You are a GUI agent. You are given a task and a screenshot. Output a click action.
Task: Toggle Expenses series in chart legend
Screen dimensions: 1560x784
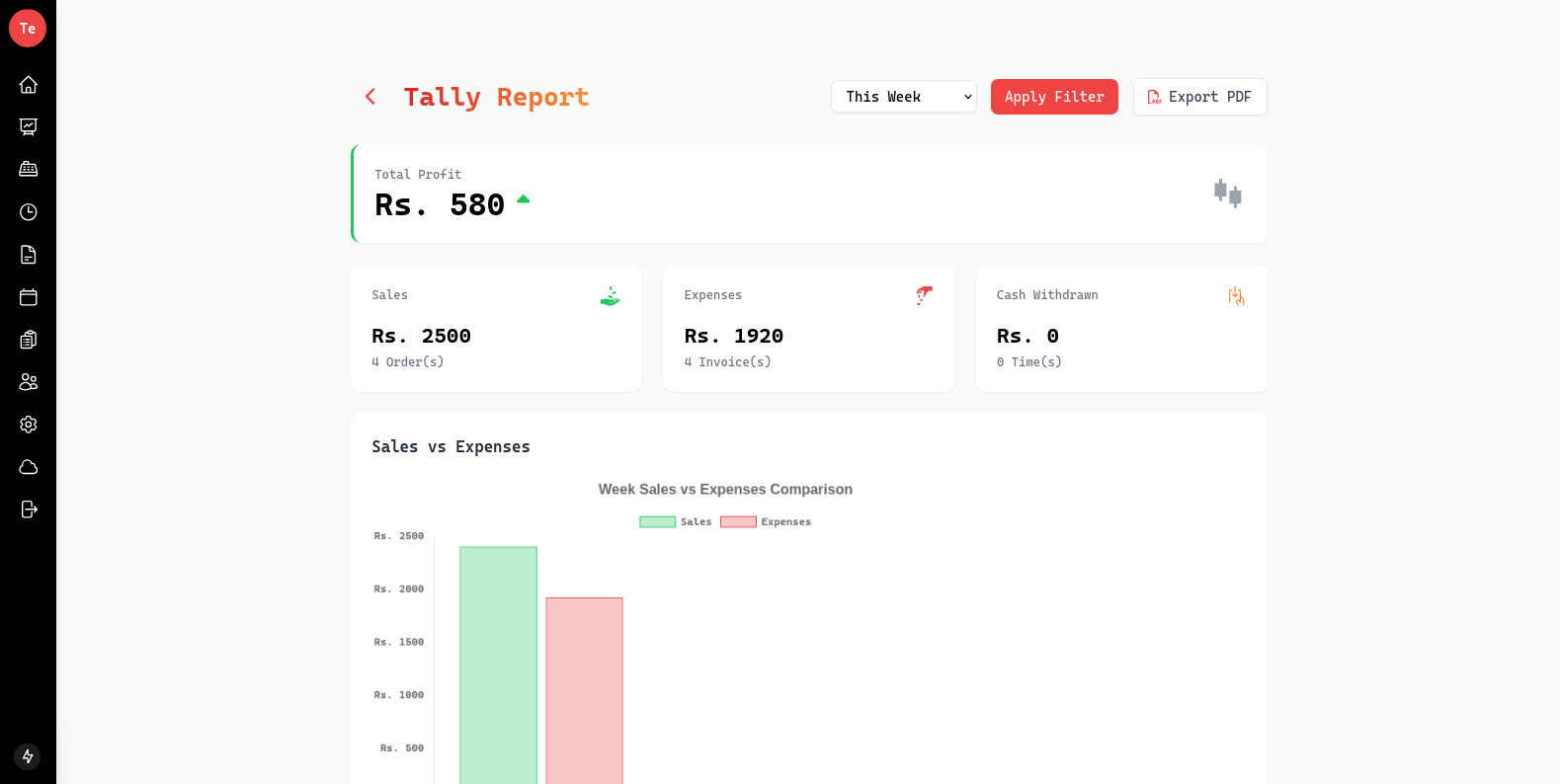[x=766, y=522]
